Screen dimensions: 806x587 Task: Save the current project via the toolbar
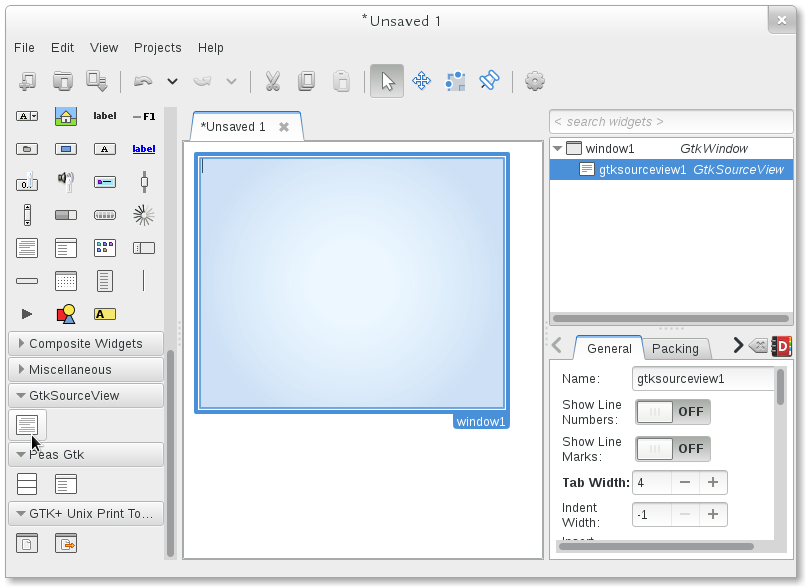coord(97,81)
